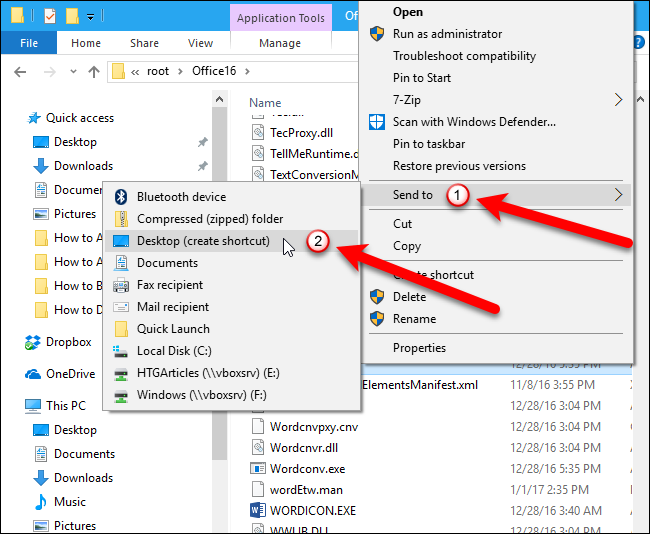Switch to the View ribbon tab
This screenshot has height=534, width=650.
coord(200,43)
